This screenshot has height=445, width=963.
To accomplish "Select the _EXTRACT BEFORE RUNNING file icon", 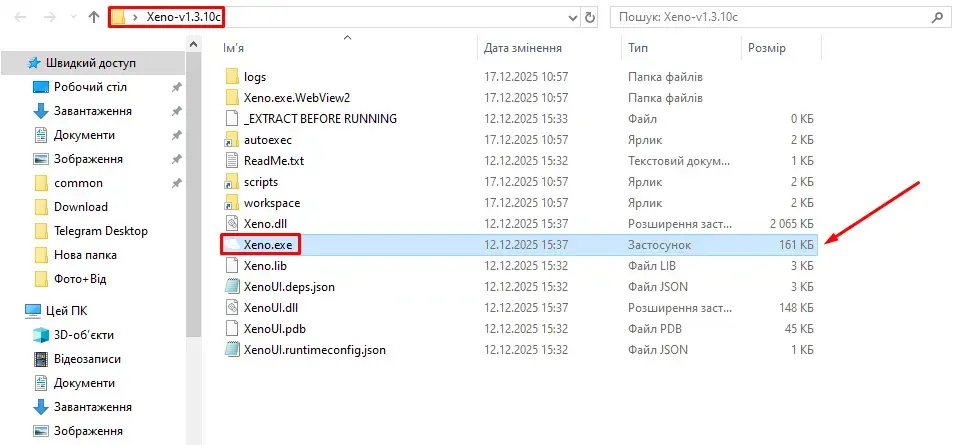I will tap(232, 118).
